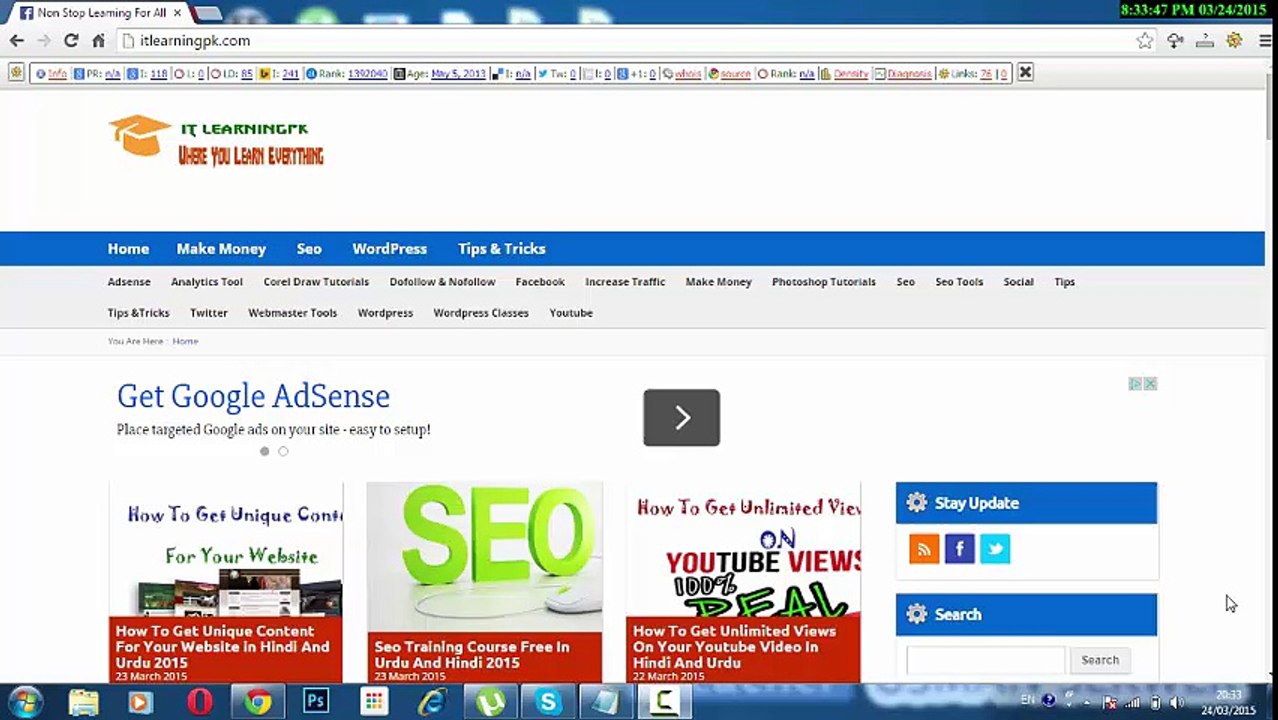Open the Google index value 118
1278x720 pixels.
click(x=158, y=74)
